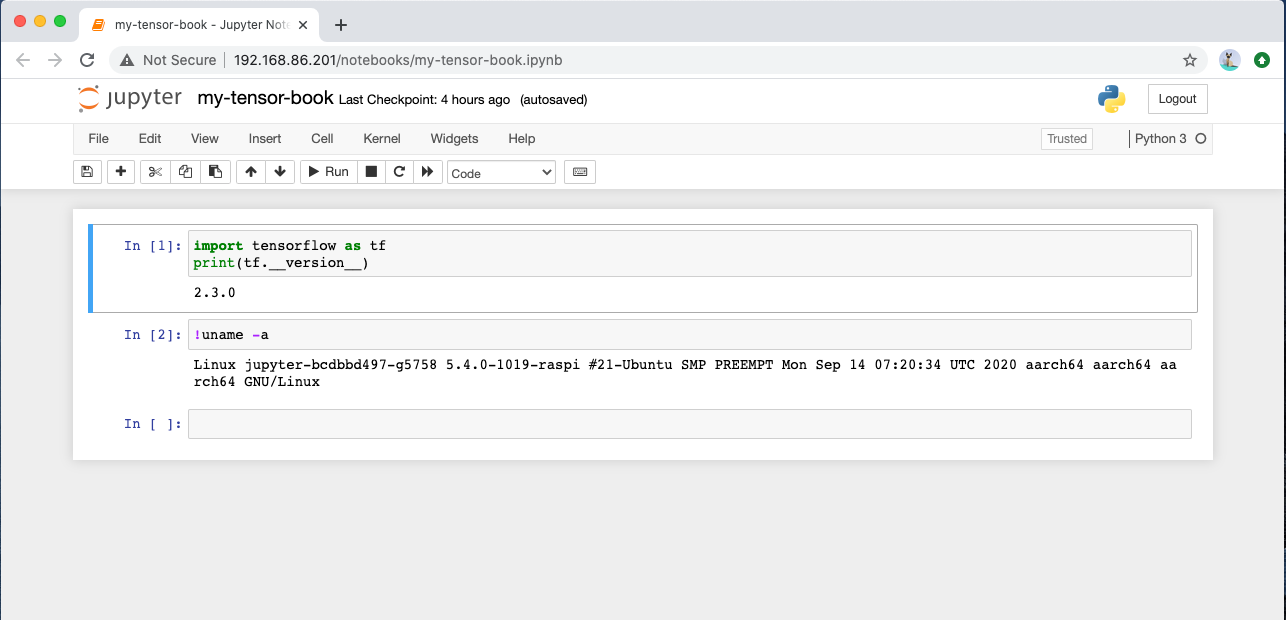The height and width of the screenshot is (620, 1286).
Task: Move selected cell up
Action: click(250, 171)
